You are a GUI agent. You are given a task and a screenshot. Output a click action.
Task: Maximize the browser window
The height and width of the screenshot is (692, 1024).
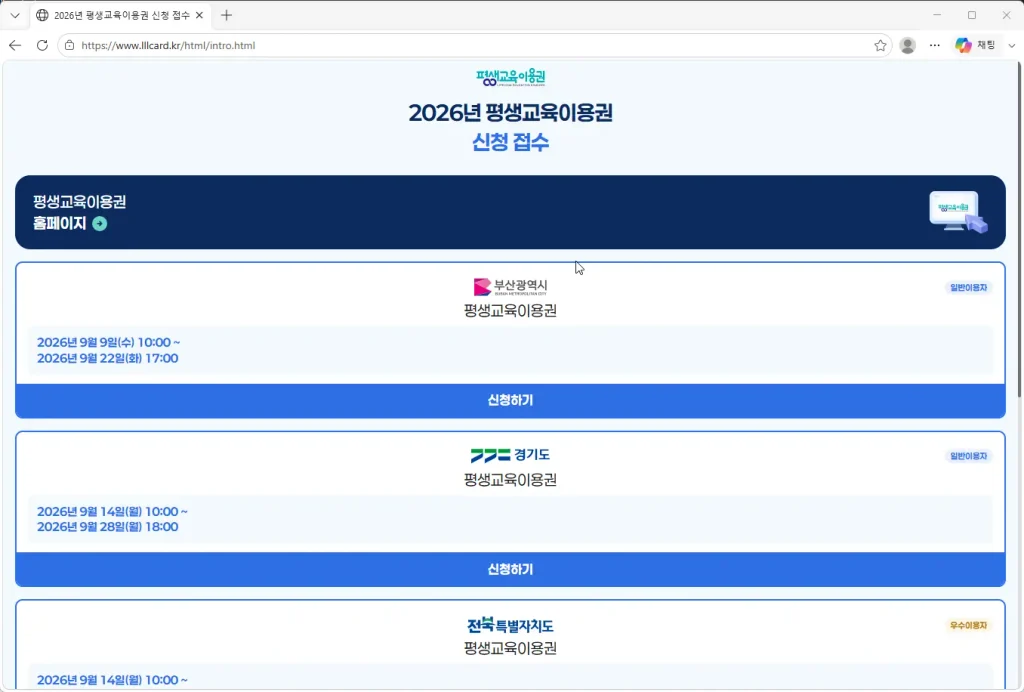[x=972, y=15]
